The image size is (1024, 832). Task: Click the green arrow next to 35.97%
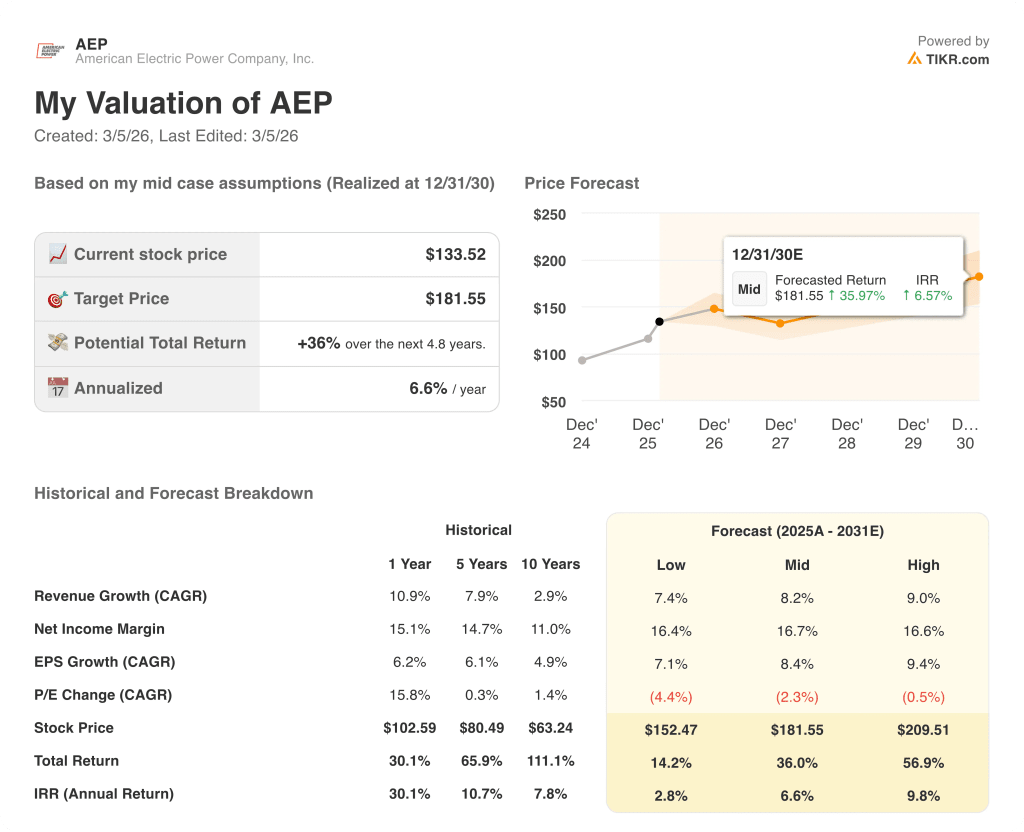point(832,296)
